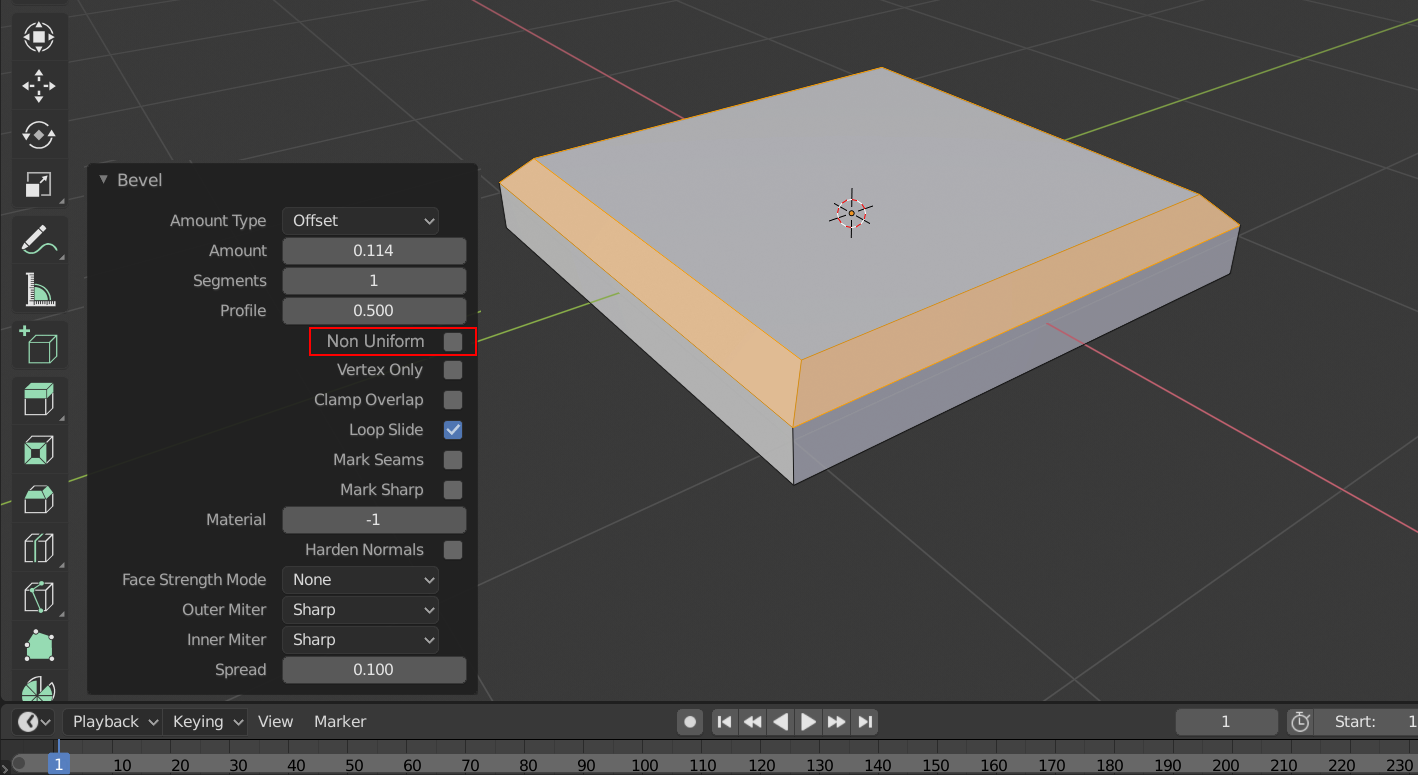Image resolution: width=1418 pixels, height=775 pixels.
Task: Click the current frame number field
Action: (1226, 721)
